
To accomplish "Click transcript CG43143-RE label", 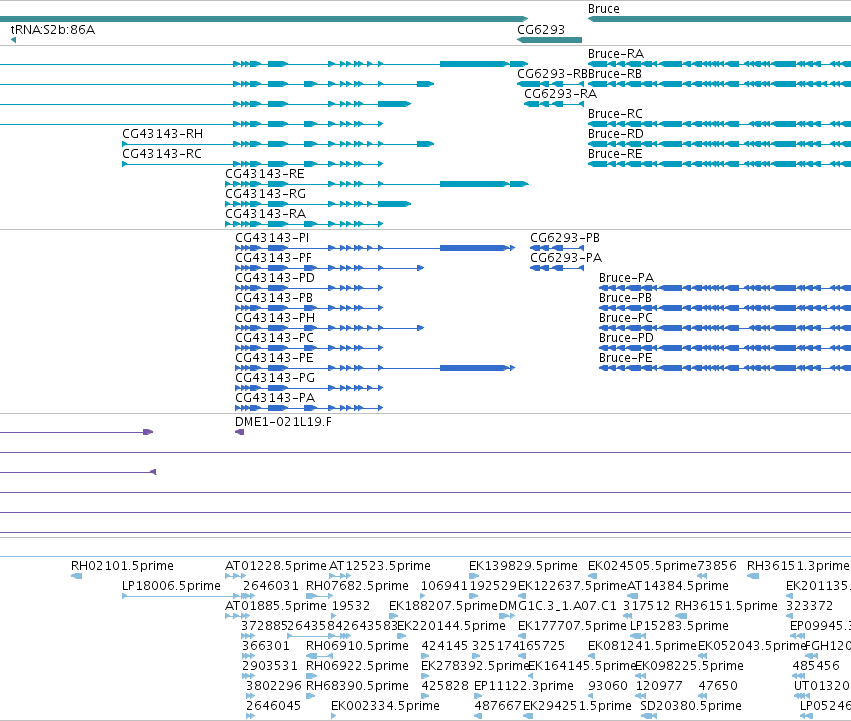I will pyautogui.click(x=265, y=174).
